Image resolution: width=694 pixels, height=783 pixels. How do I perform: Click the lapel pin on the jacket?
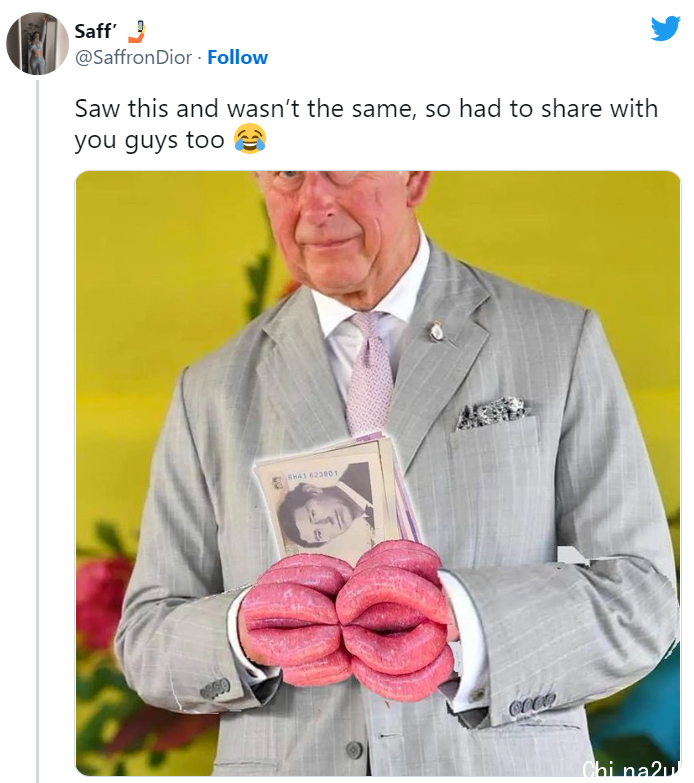click(437, 331)
